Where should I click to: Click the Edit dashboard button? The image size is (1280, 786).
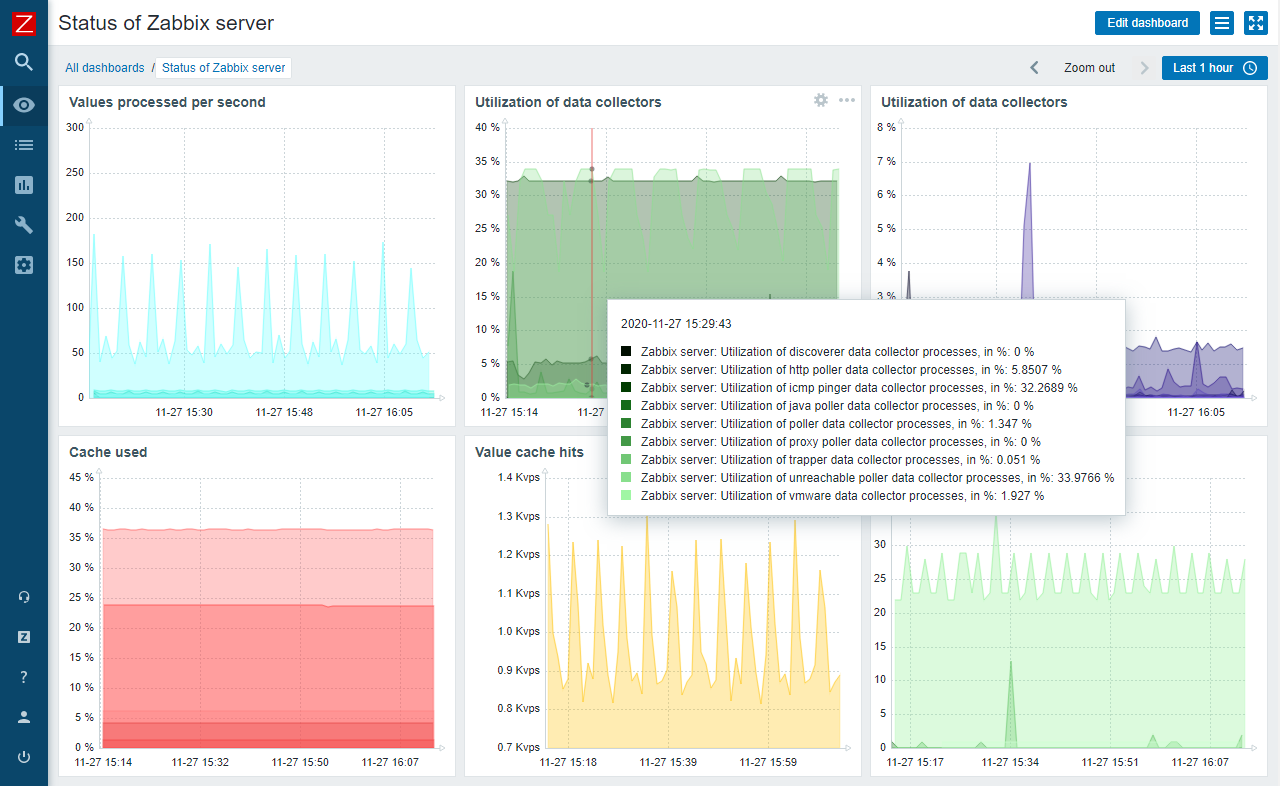[1146, 22]
